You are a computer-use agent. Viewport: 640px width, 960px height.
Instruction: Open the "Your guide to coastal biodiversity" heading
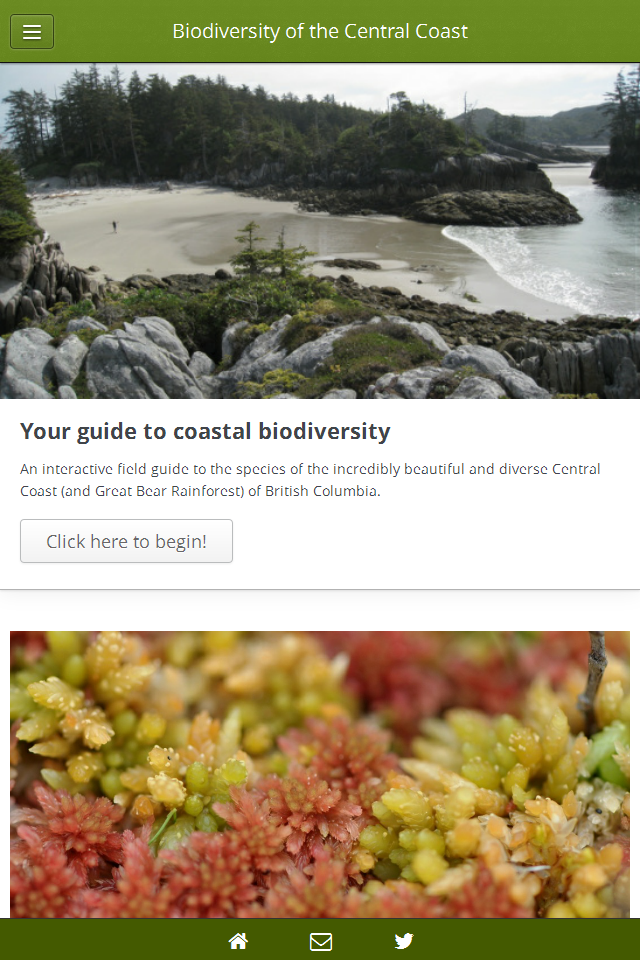pos(205,431)
